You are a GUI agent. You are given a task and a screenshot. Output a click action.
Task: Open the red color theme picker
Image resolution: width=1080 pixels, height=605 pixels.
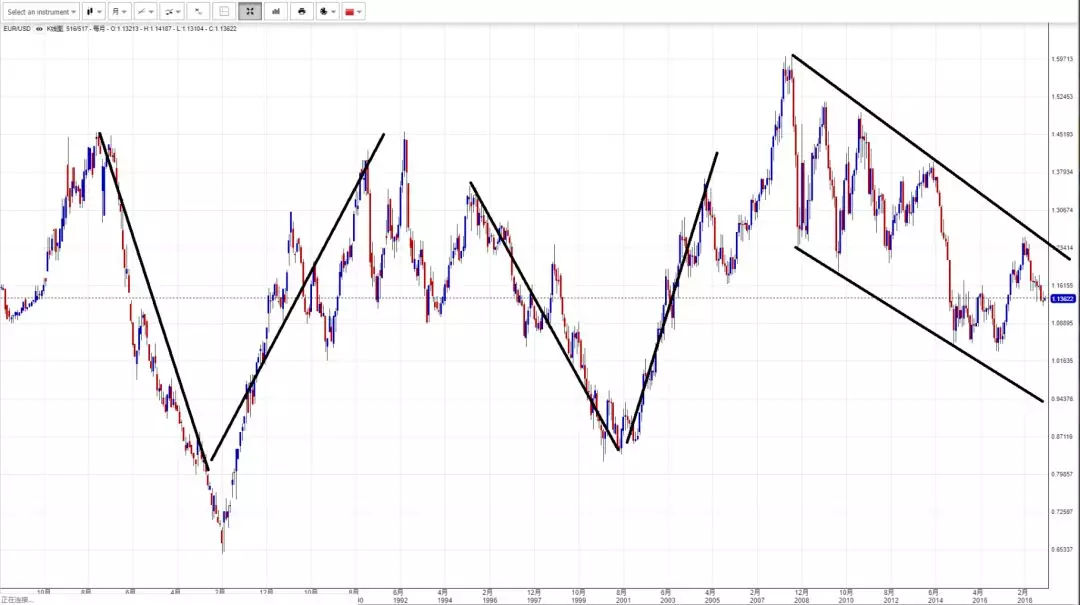click(x=353, y=12)
